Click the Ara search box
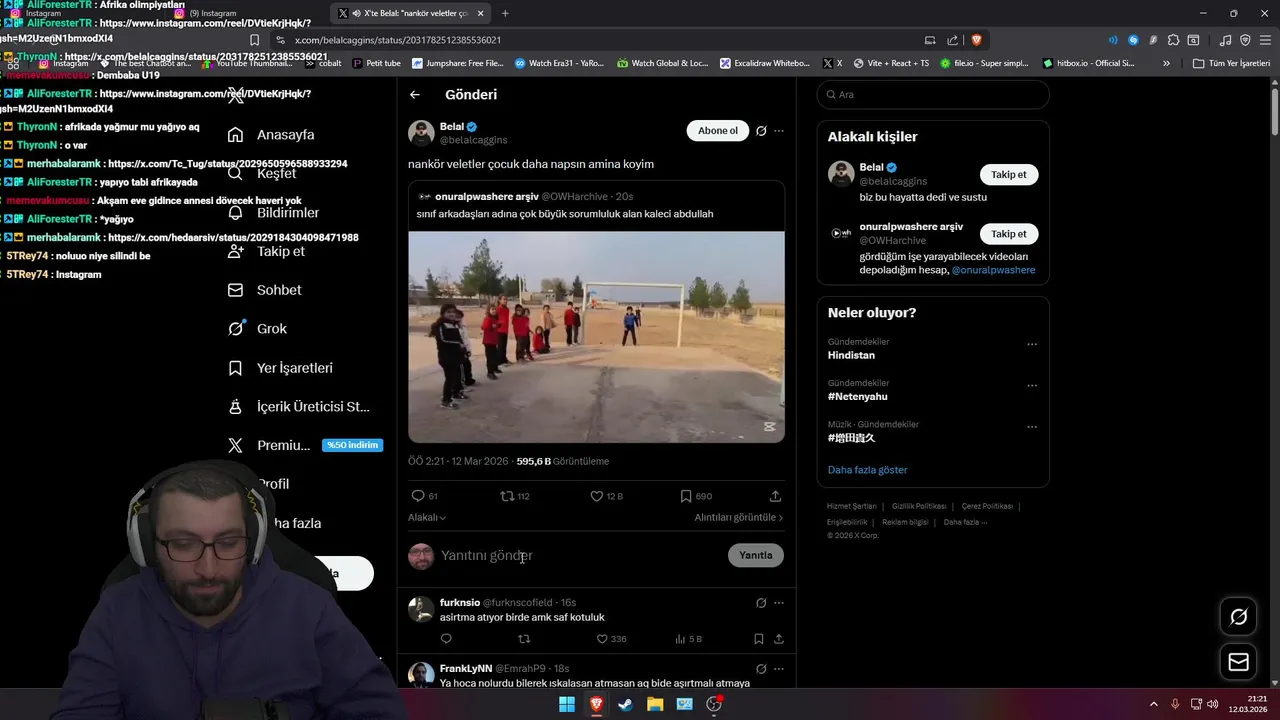 (x=933, y=94)
